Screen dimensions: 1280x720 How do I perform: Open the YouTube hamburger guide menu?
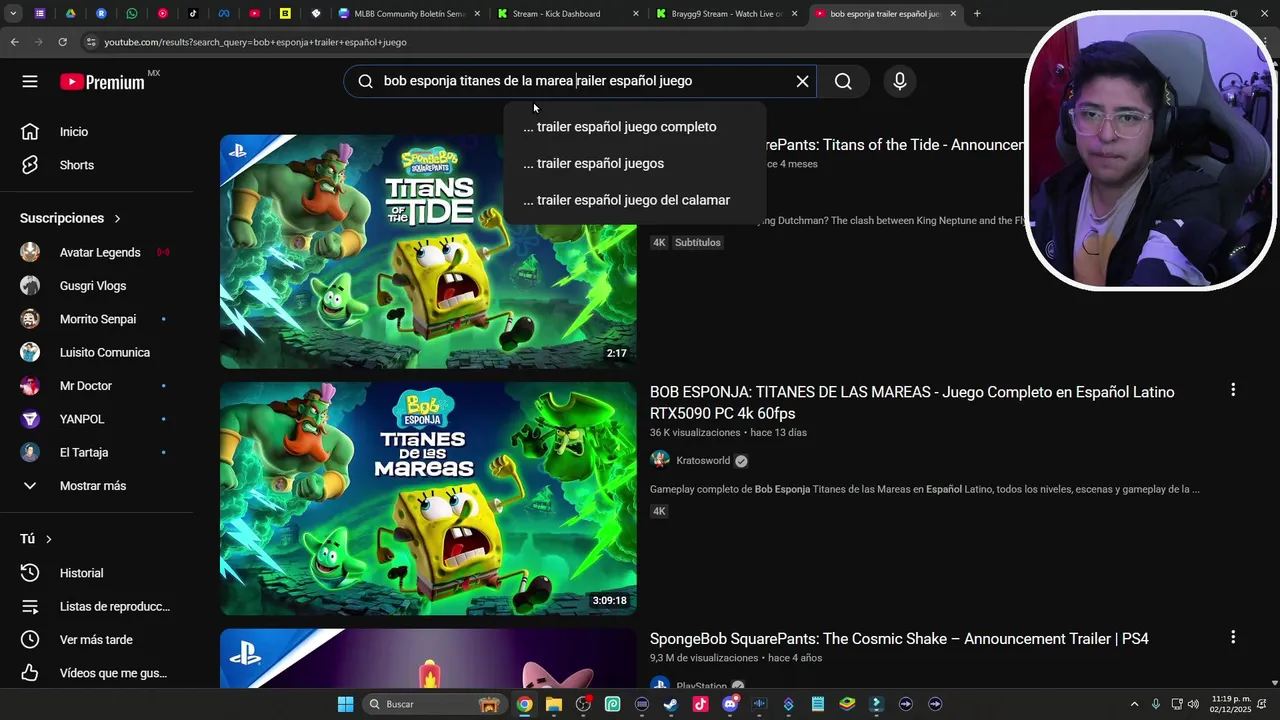tap(30, 82)
